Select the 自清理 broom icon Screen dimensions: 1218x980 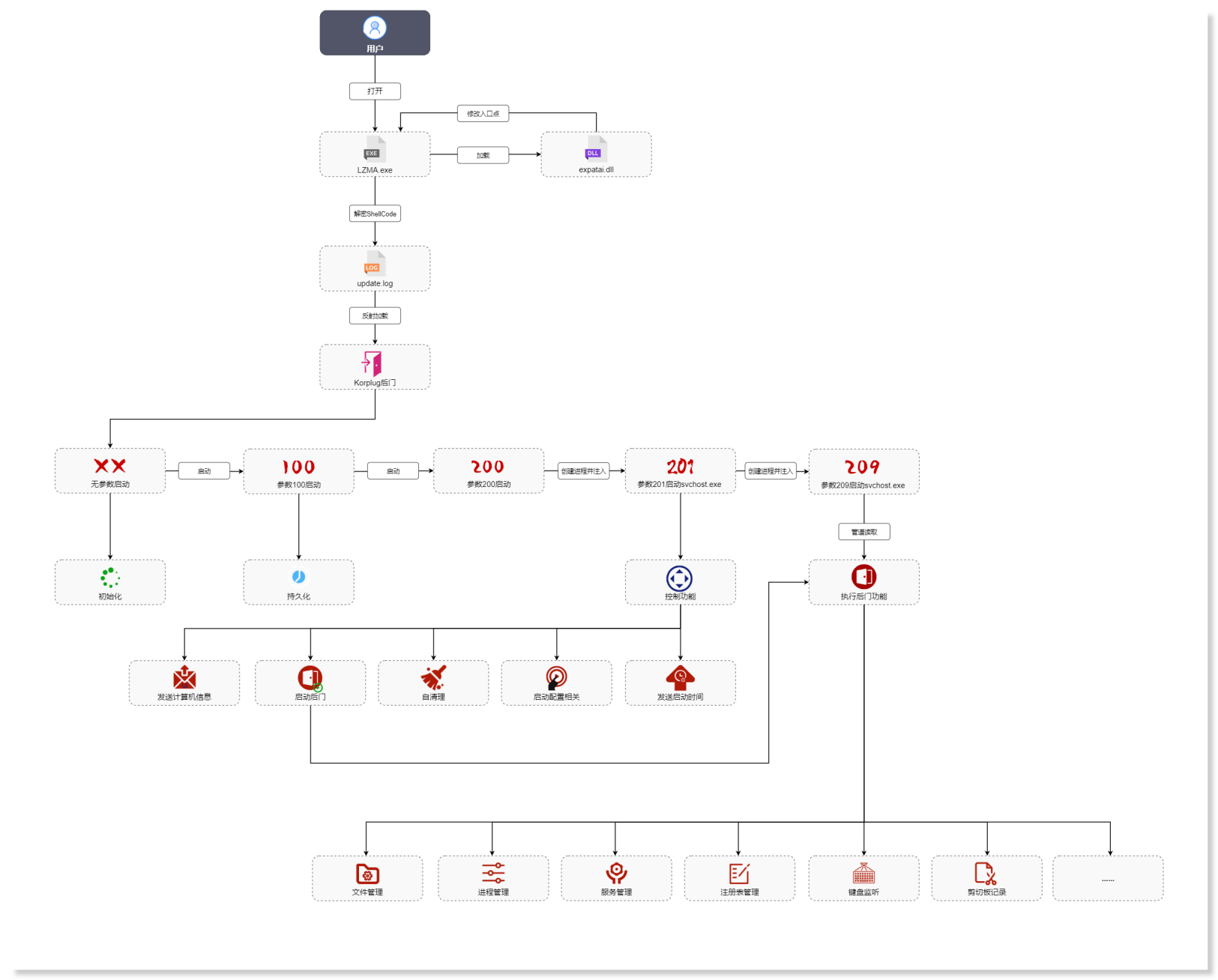pyautogui.click(x=433, y=677)
